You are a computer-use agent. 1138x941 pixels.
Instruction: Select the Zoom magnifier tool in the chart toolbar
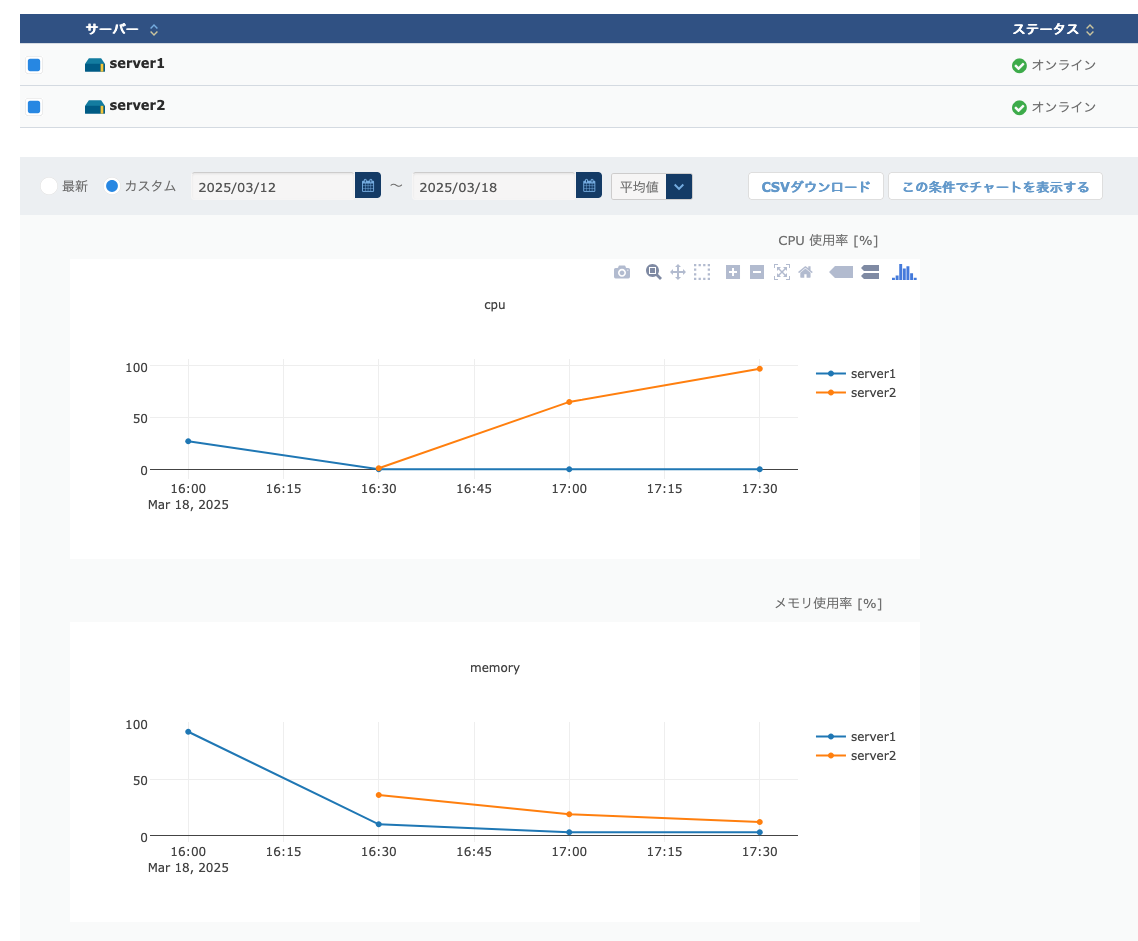[653, 272]
